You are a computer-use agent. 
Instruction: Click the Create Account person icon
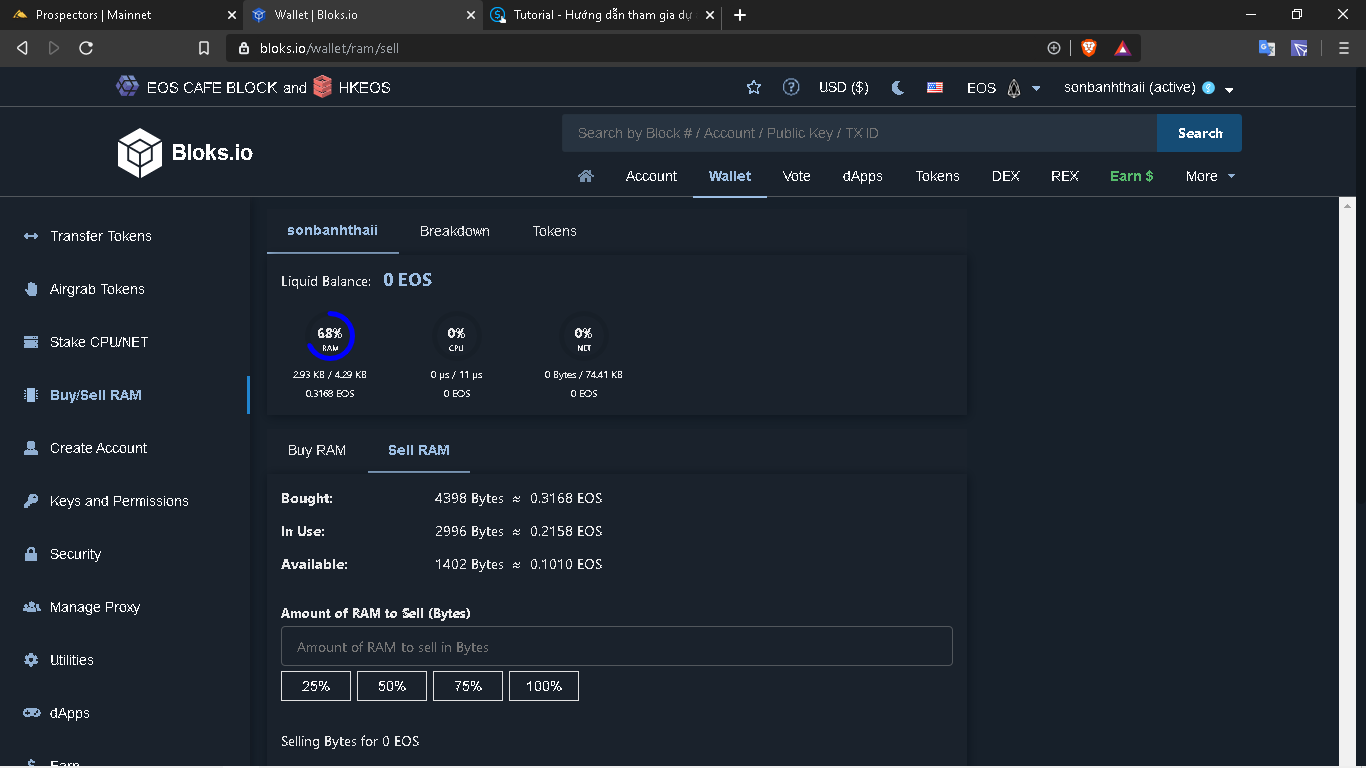(31, 448)
